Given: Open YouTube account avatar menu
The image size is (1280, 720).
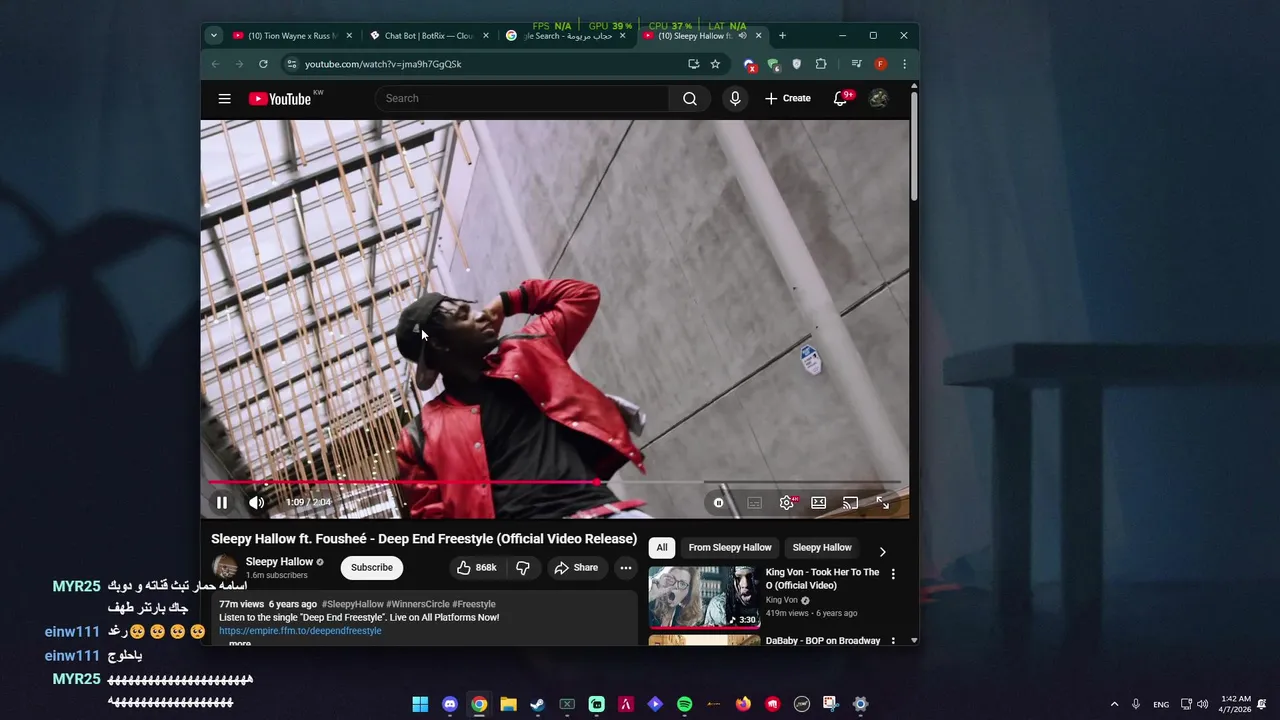Looking at the screenshot, I should pos(878,98).
